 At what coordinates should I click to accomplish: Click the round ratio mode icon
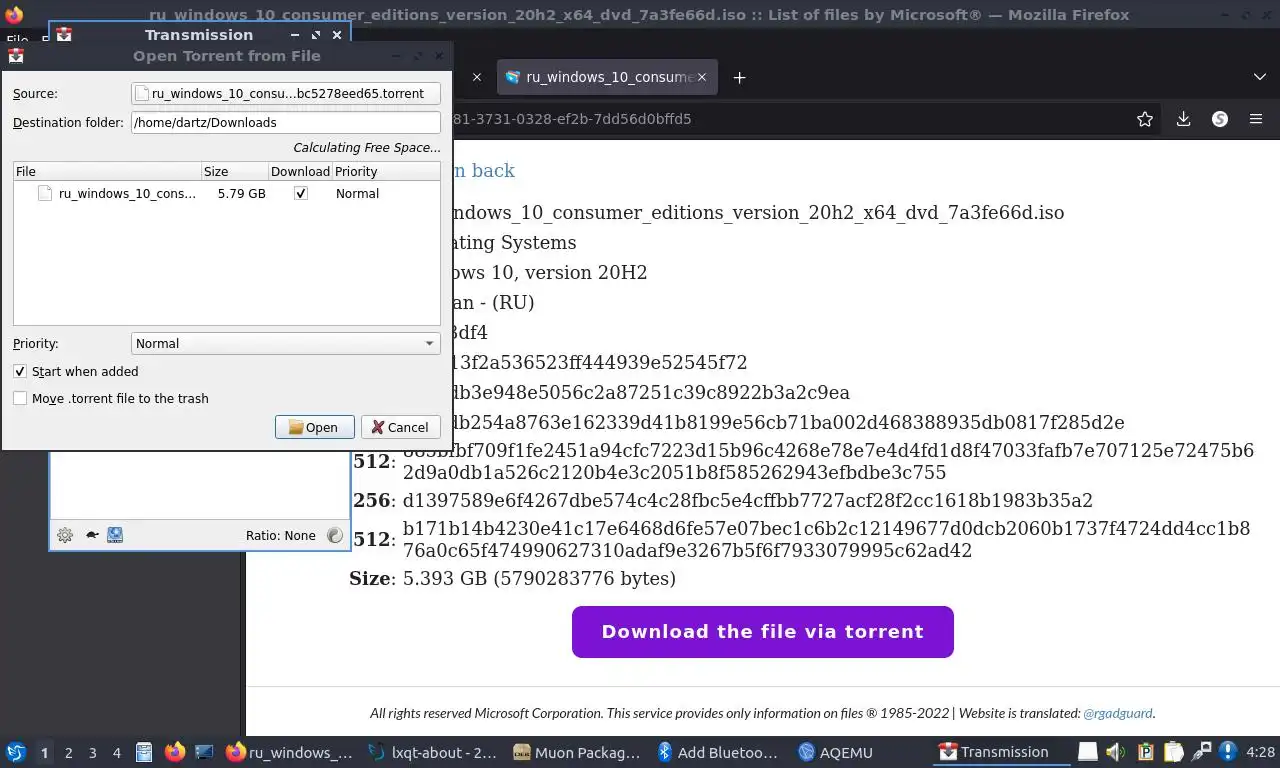[x=335, y=535]
